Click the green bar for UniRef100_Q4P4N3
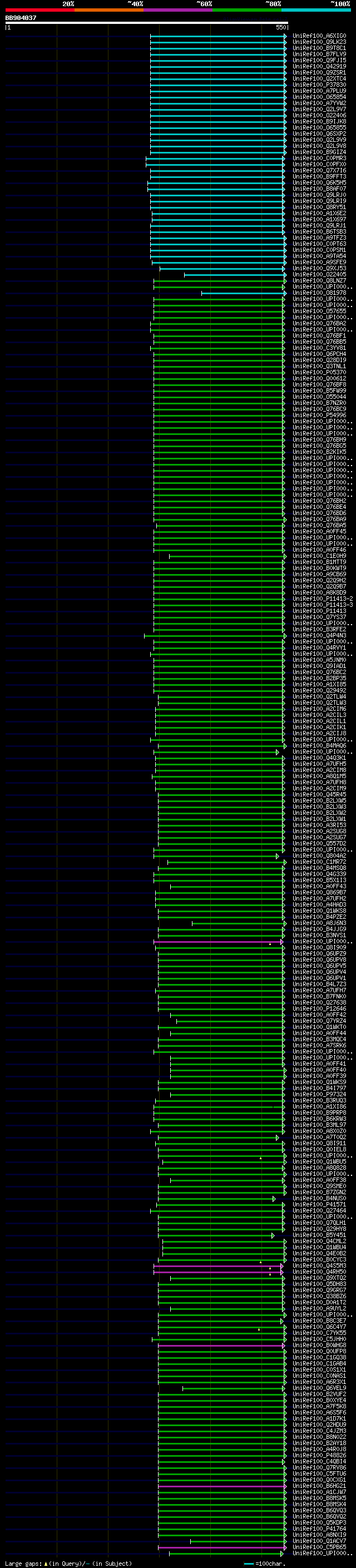Screen dimensions: 356x1568 [215, 636]
